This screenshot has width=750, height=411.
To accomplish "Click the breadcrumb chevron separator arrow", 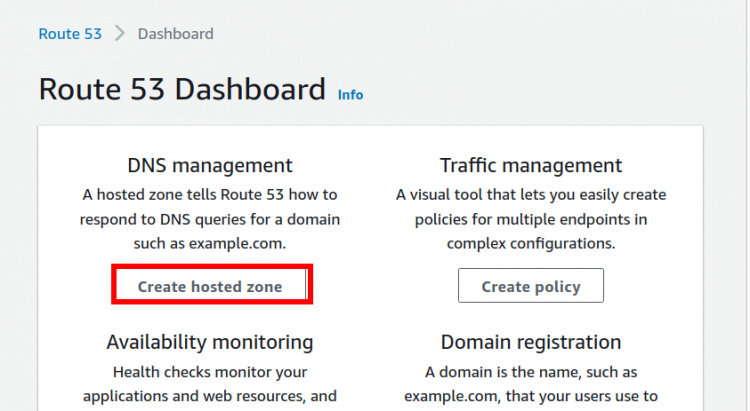I will (x=119, y=33).
